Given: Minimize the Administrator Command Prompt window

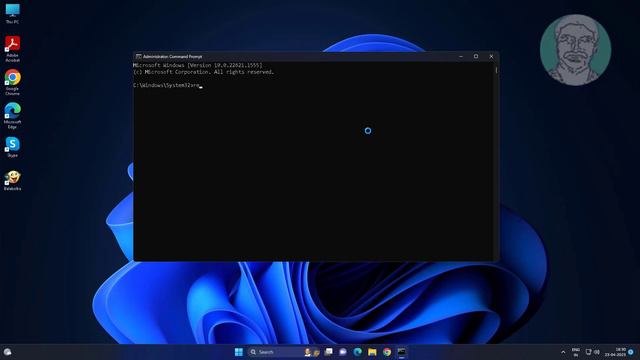Looking at the screenshot, I should (461, 56).
